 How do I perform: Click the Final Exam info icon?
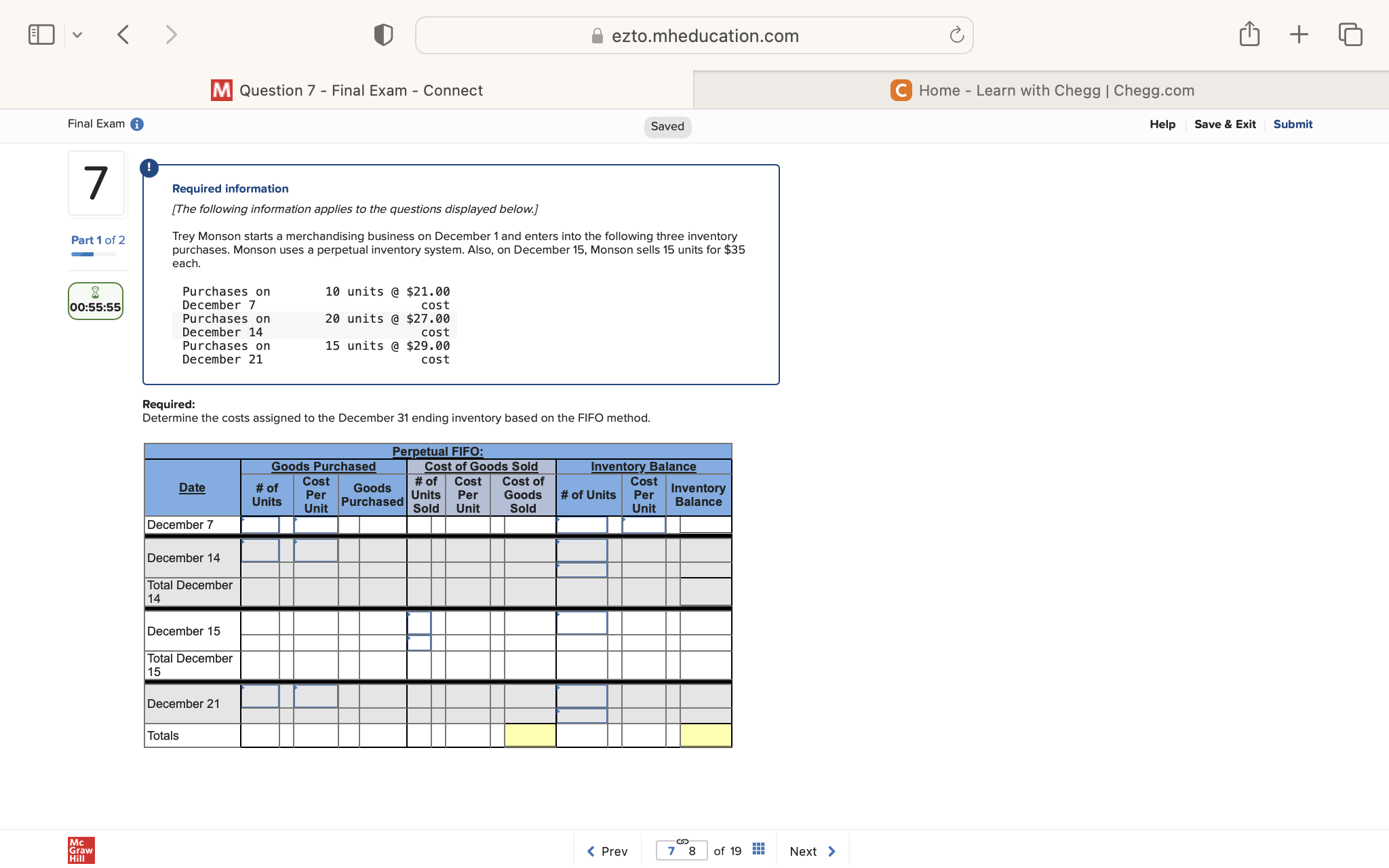tap(137, 124)
